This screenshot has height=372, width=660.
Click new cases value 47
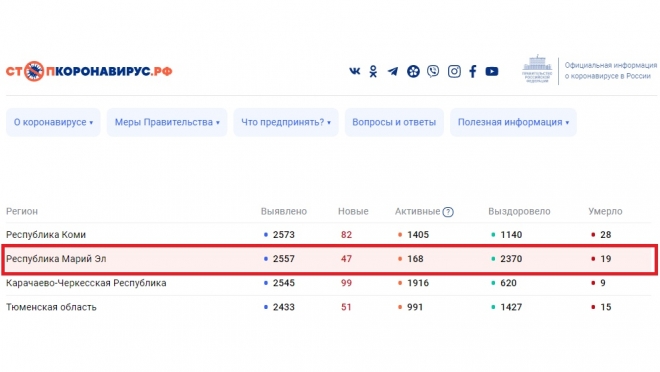pos(346,259)
